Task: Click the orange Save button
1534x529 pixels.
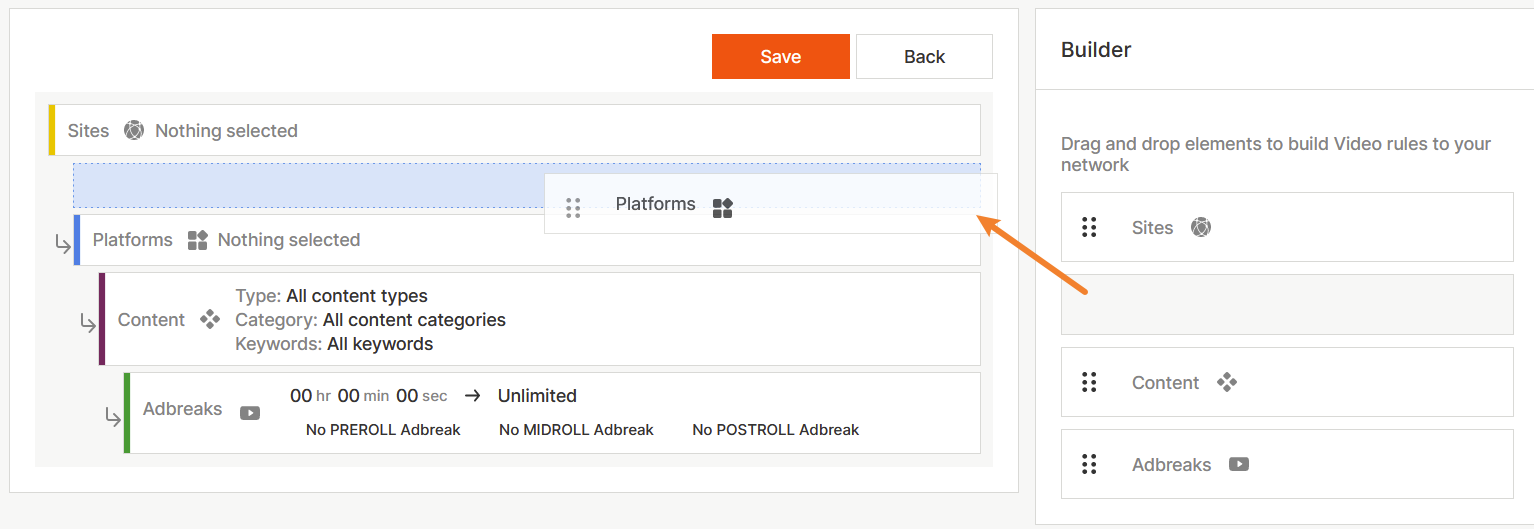Action: (x=780, y=57)
